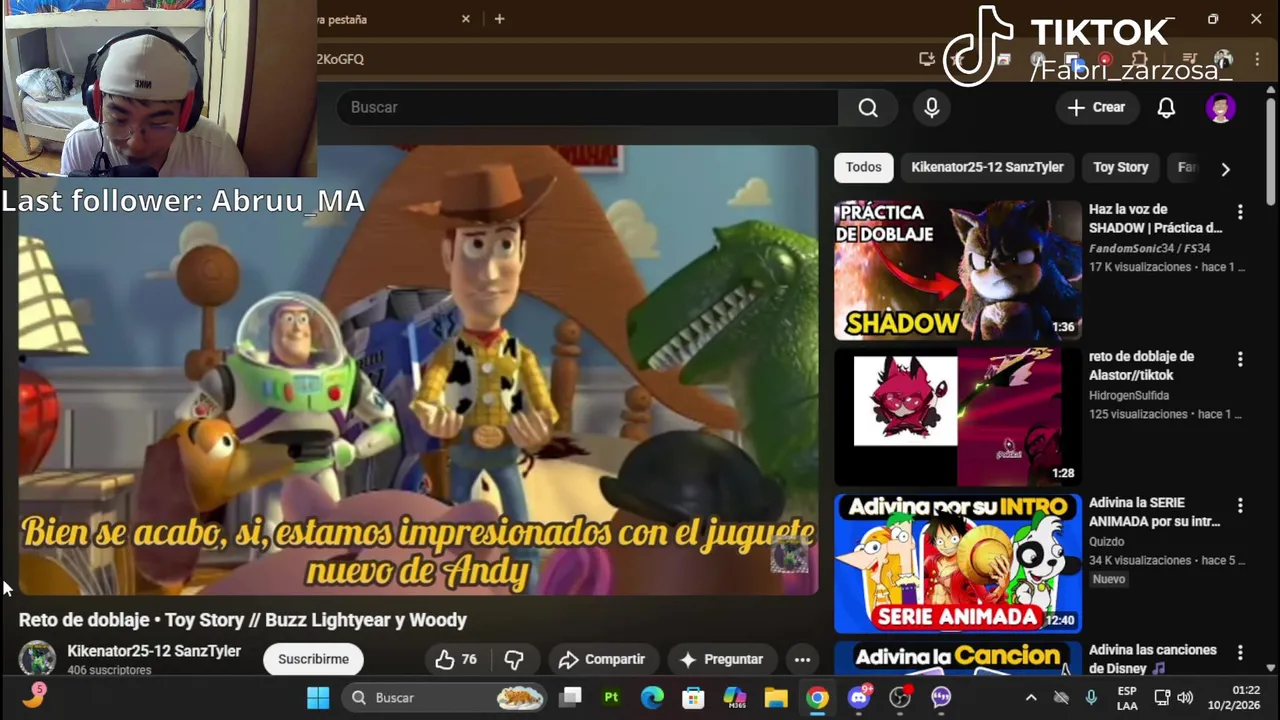Open the YouTube account avatar menu
This screenshot has width=1280, height=720.
1220,108
